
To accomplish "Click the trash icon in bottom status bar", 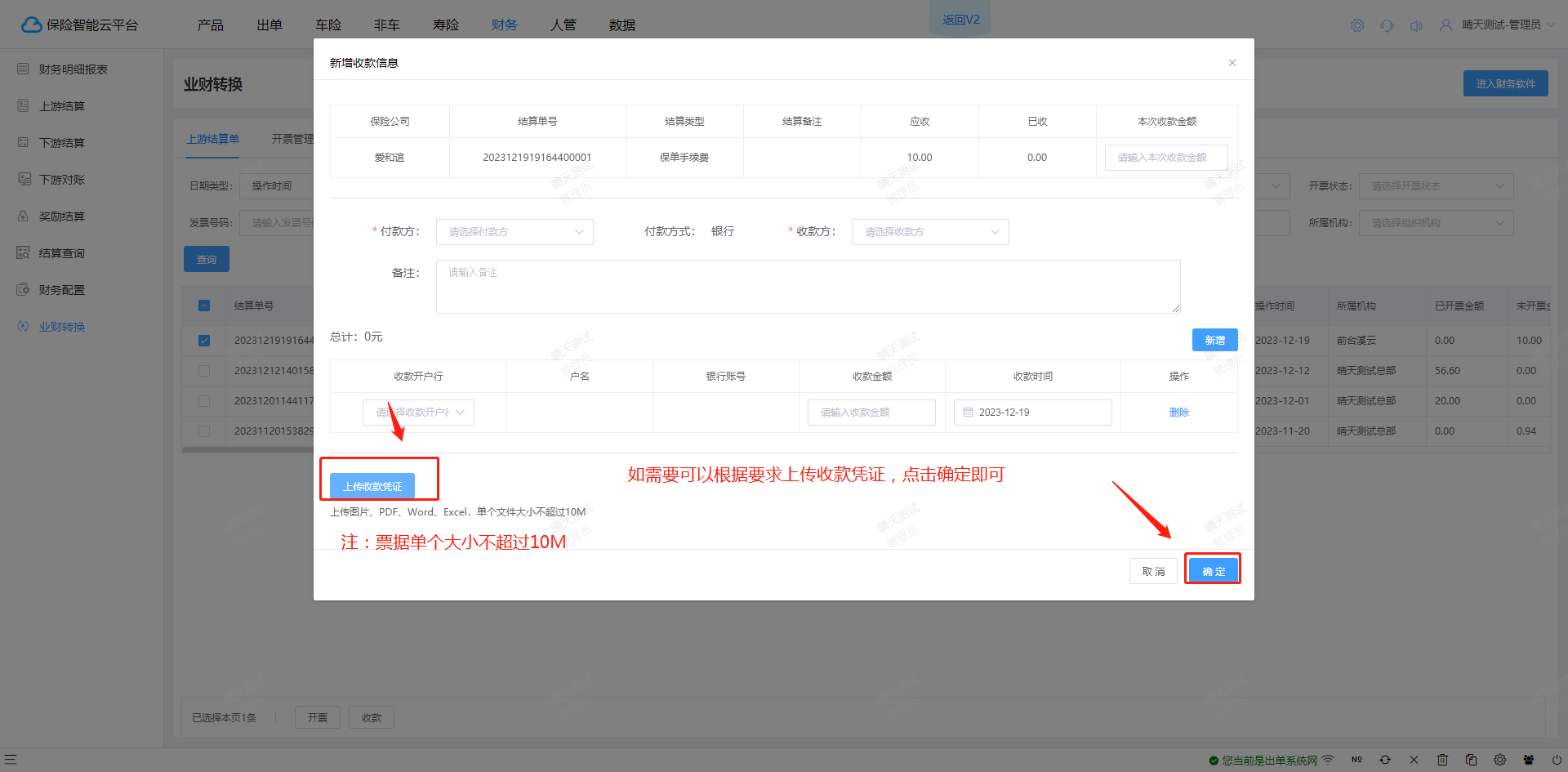I will point(1442,760).
